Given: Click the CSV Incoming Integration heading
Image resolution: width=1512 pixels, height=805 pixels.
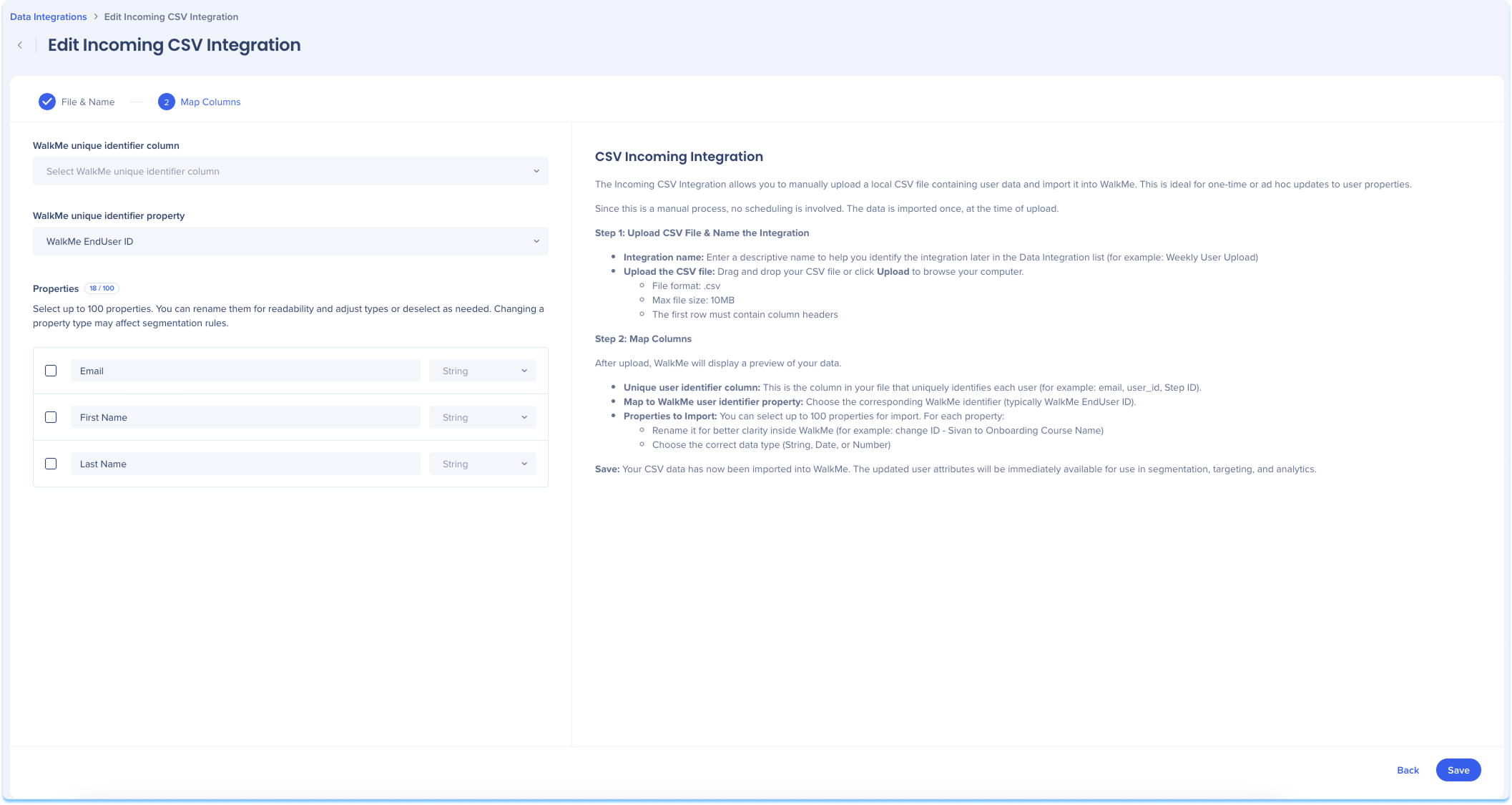Looking at the screenshot, I should click(679, 157).
